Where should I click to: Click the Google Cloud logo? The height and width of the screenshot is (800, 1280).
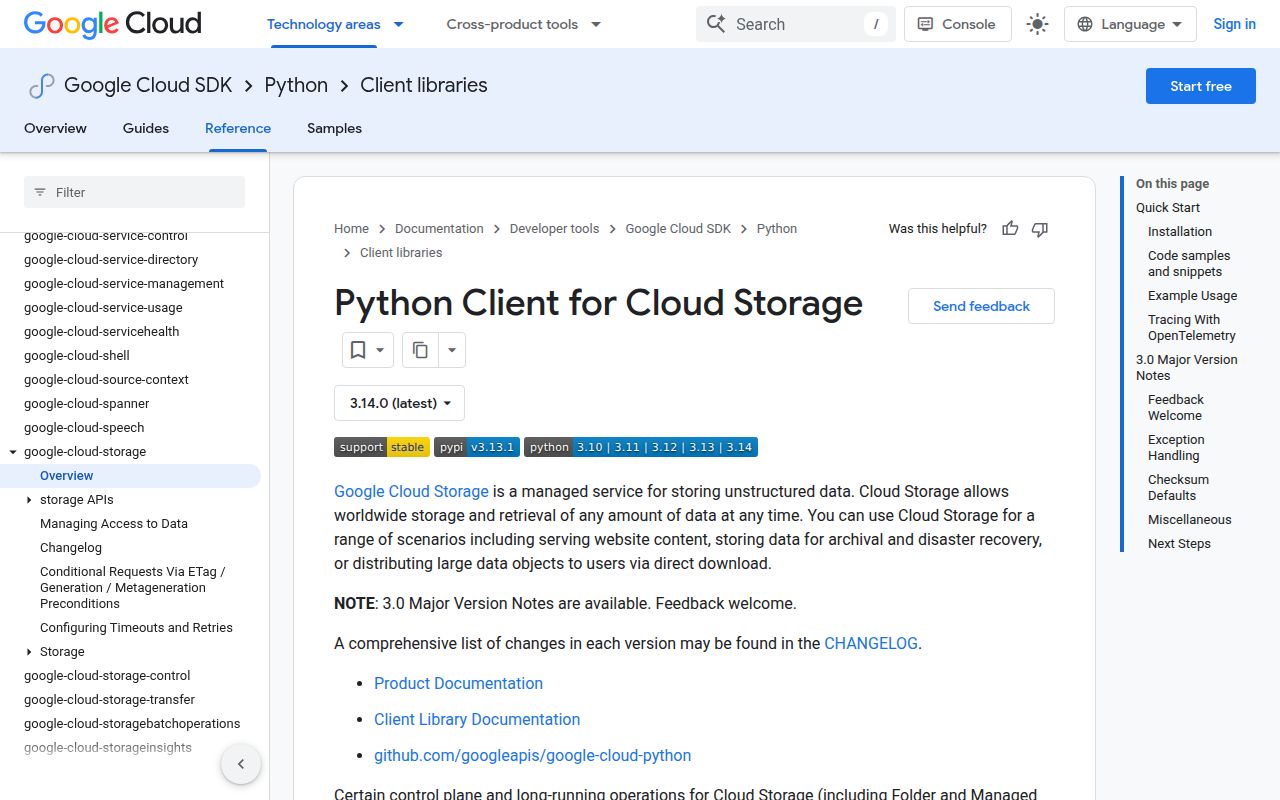[x=112, y=24]
